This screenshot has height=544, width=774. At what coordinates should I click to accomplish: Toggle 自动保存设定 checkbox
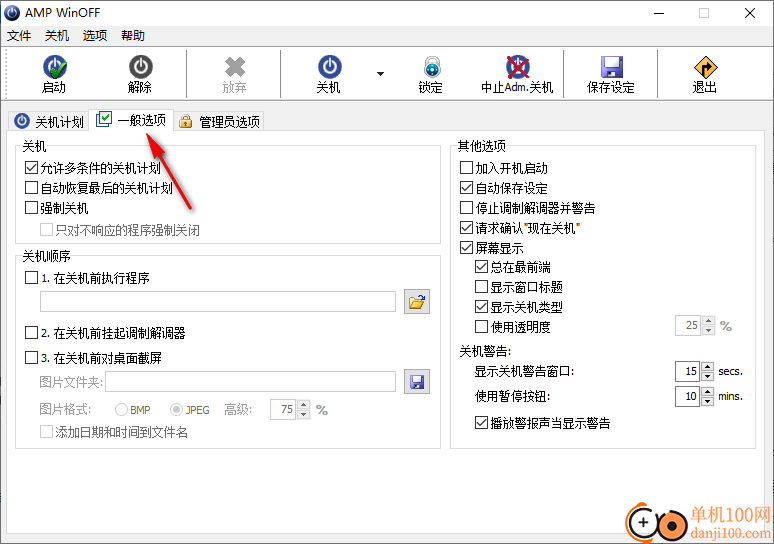(466, 188)
